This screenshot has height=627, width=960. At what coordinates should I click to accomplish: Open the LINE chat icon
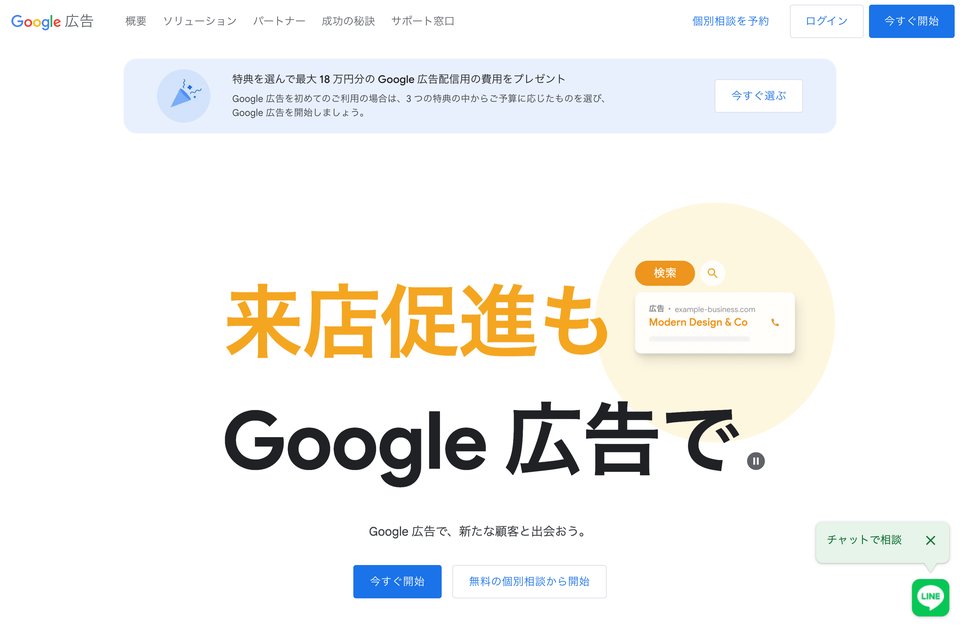click(x=930, y=597)
